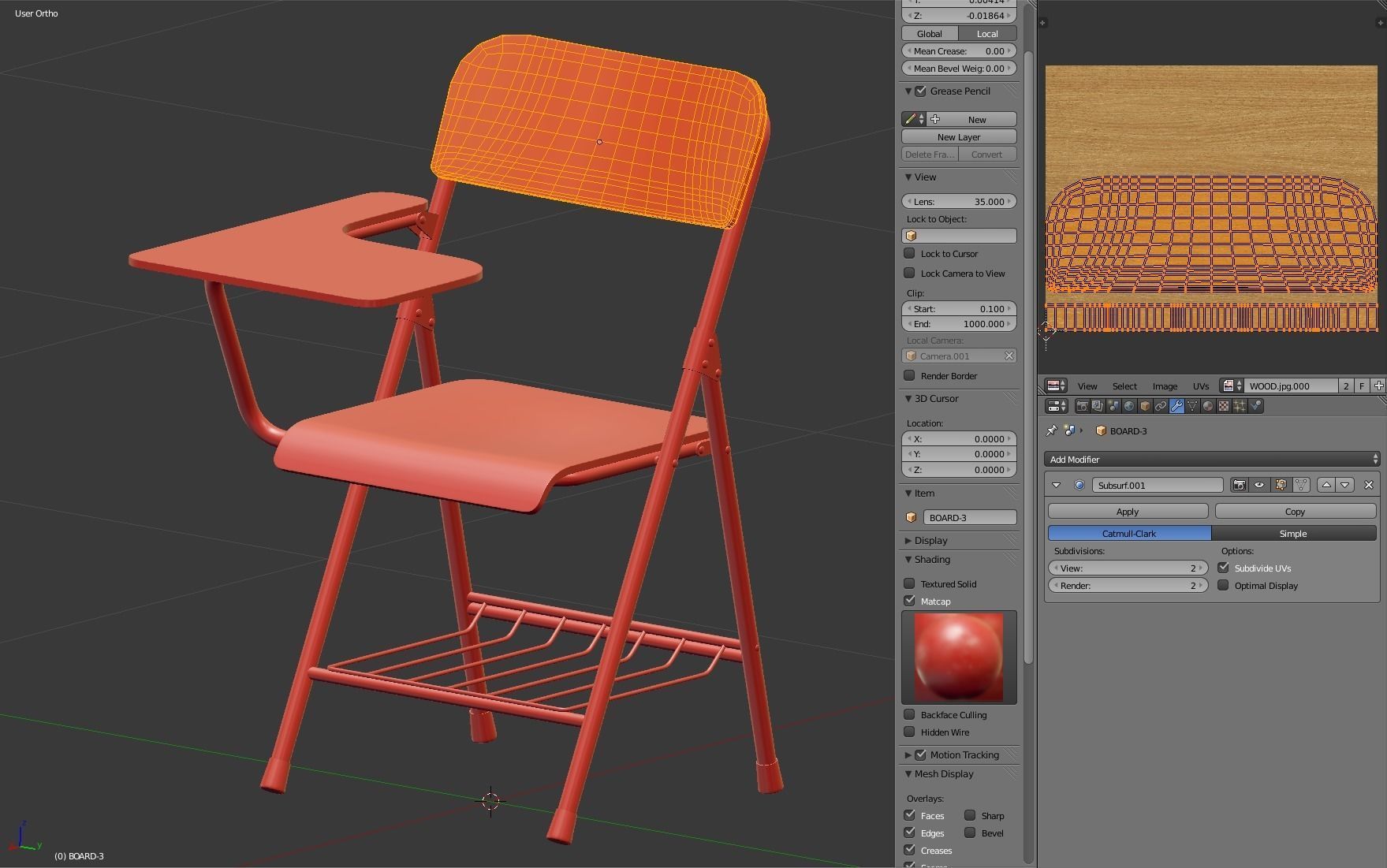Open the Physics properties tab icon
The height and width of the screenshot is (868, 1387).
(1255, 406)
